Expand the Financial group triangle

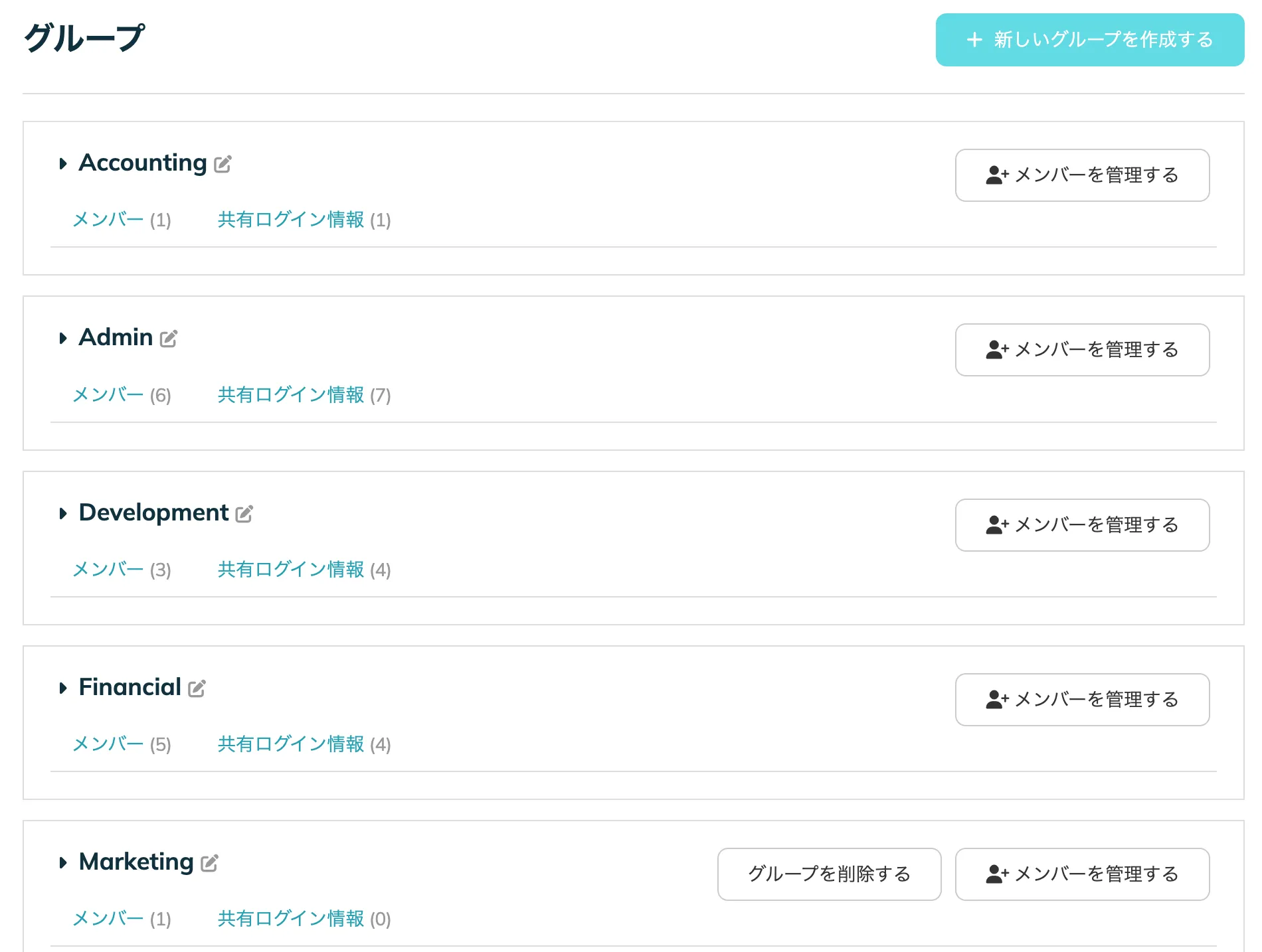(x=63, y=688)
